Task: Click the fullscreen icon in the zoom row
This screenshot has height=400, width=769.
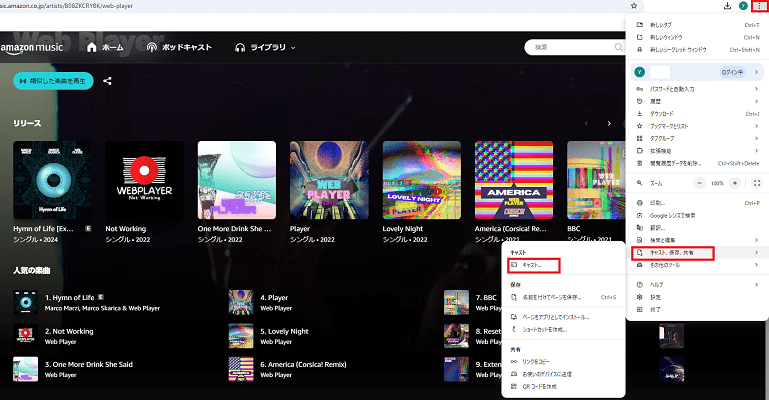Action: [x=757, y=183]
